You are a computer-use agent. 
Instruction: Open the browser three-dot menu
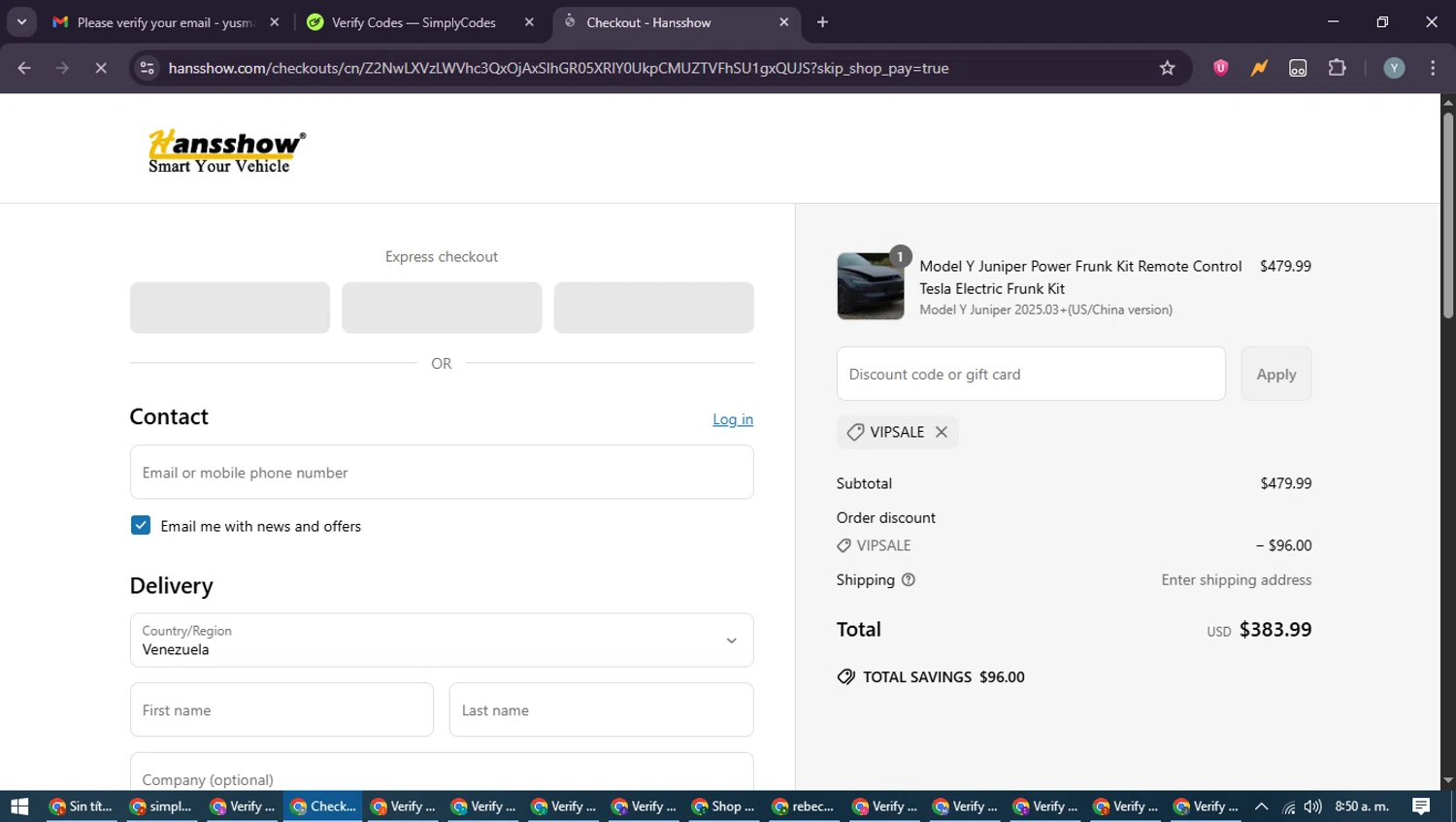pyautogui.click(x=1433, y=68)
